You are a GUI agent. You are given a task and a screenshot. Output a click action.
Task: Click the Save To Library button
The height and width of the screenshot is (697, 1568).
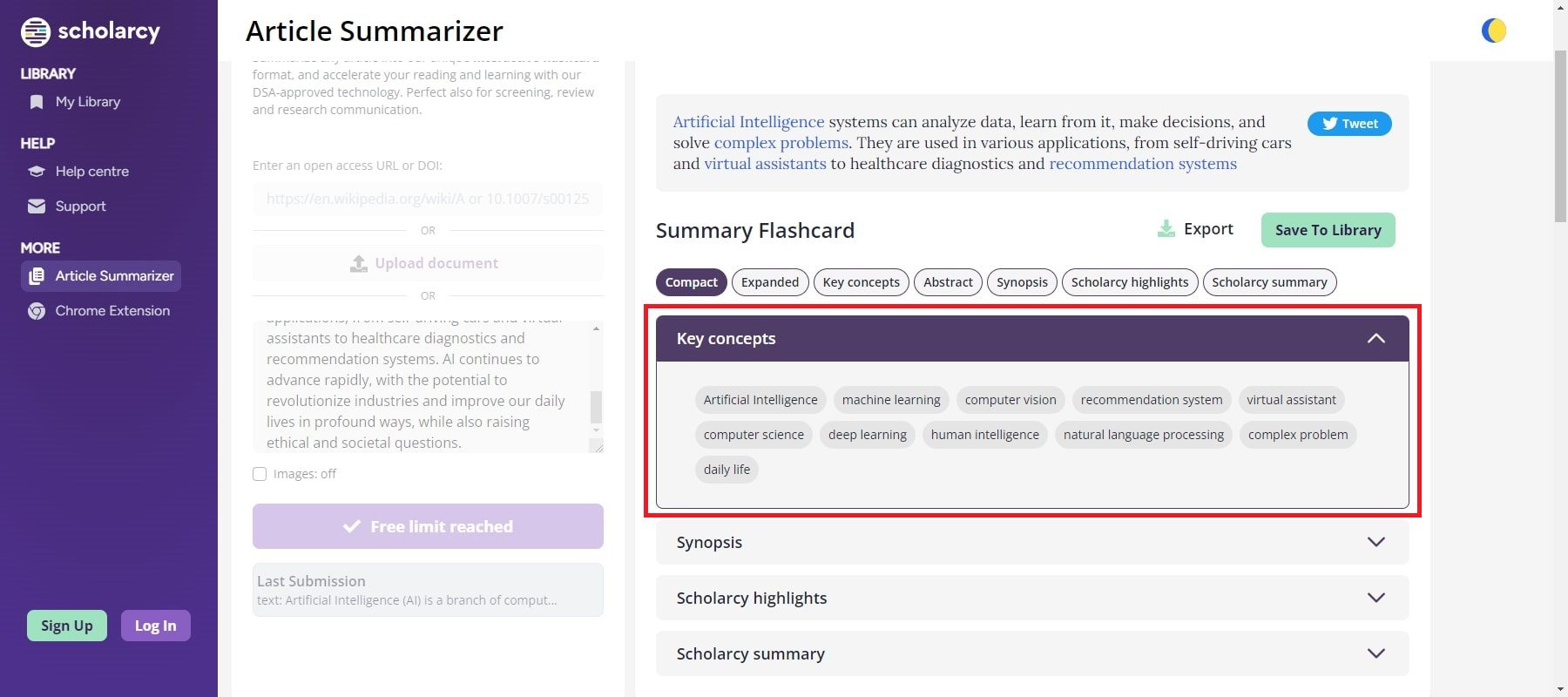pos(1328,230)
